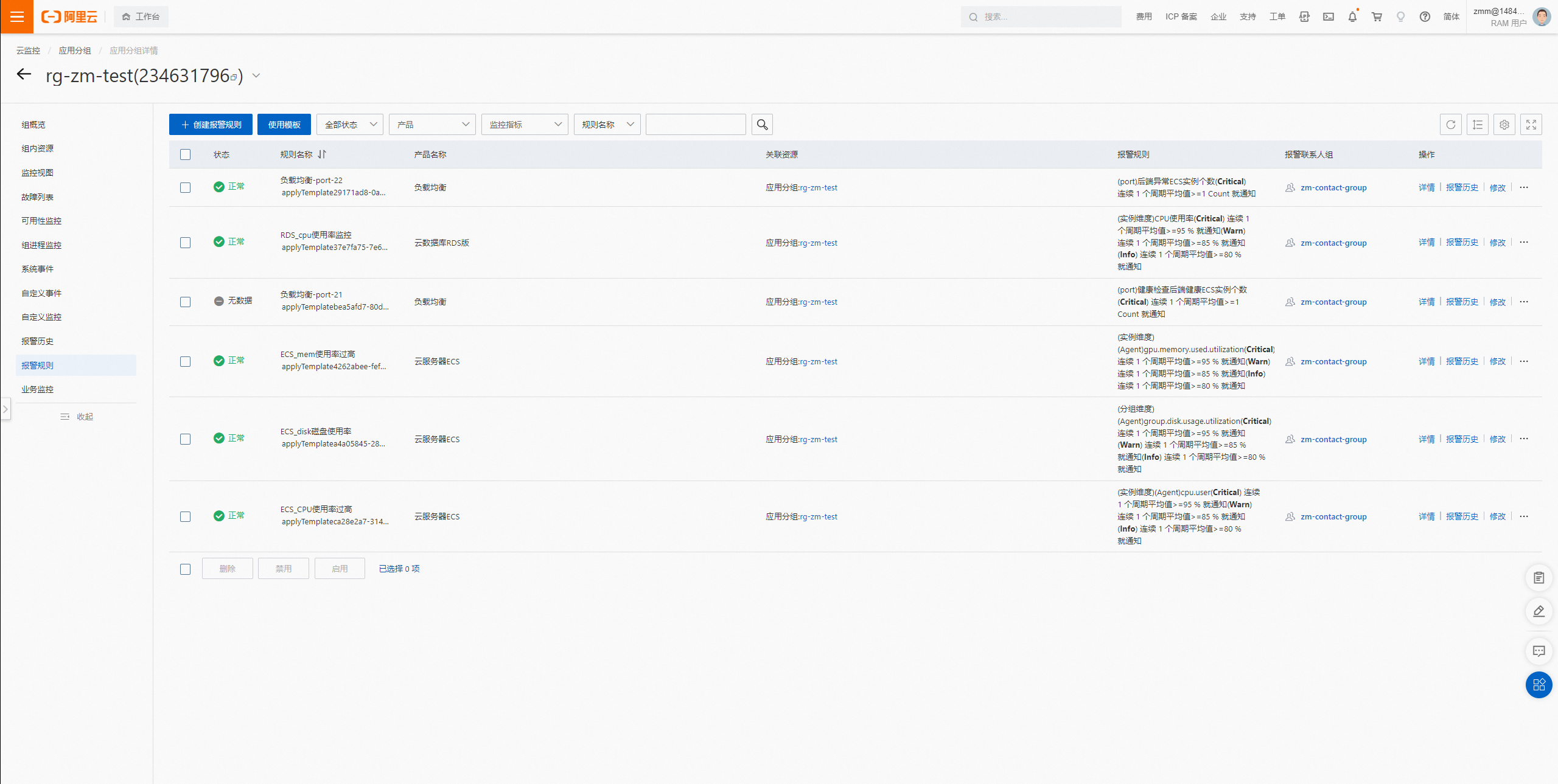The height and width of the screenshot is (784, 1558).
Task: Click the clipboard floating icon
Action: pos(1539,578)
